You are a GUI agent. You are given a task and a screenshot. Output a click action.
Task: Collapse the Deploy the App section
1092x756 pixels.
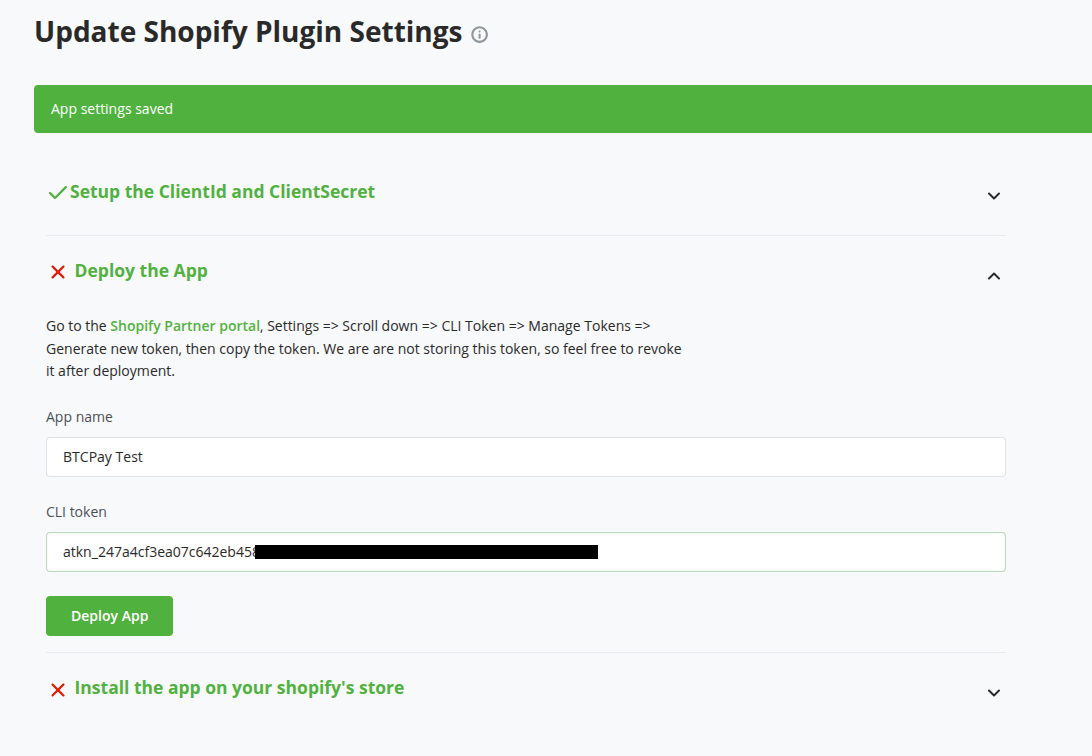coord(993,275)
